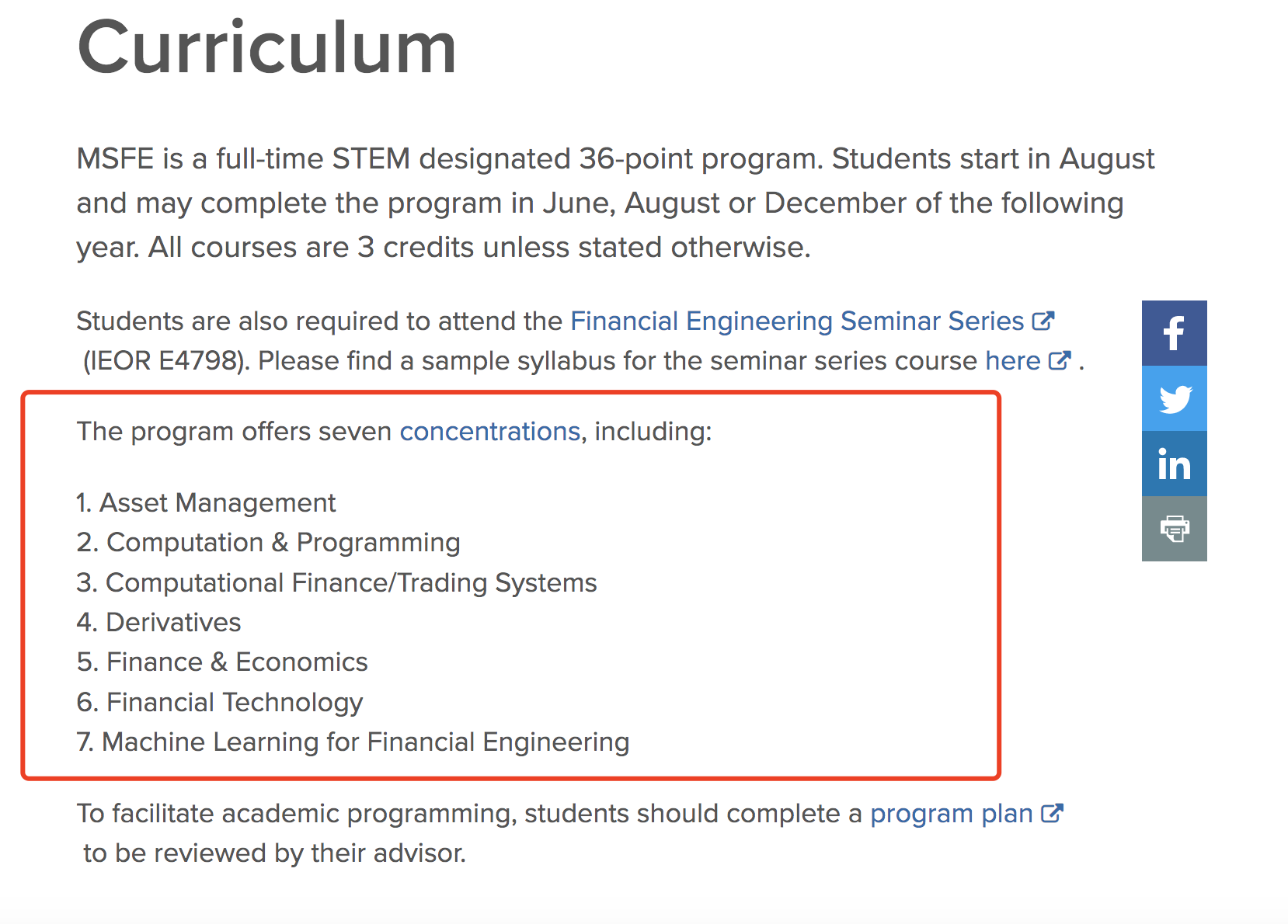The height and width of the screenshot is (924, 1288).
Task: Click external-link icon after Seminar Series
Action: click(x=1043, y=321)
